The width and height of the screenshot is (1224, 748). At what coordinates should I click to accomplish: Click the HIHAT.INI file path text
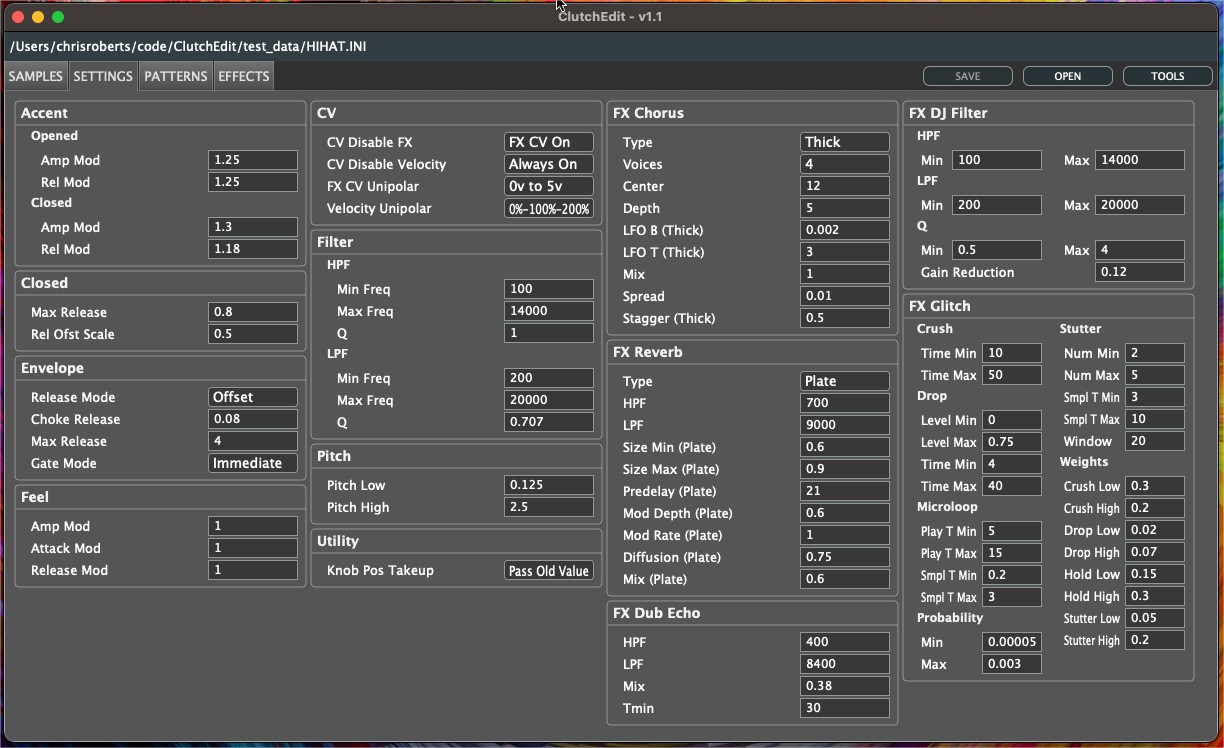(x=188, y=46)
